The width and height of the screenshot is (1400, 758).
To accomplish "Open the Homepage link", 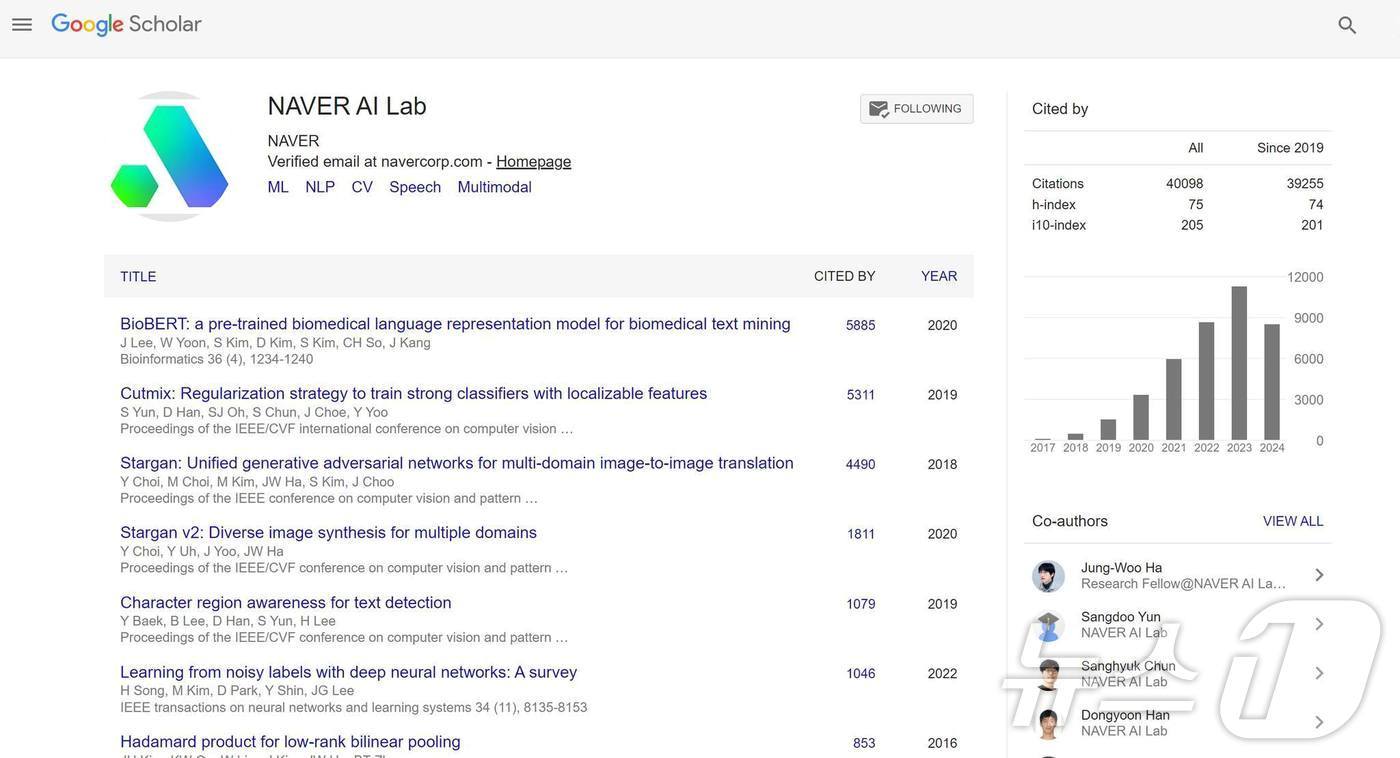I will (534, 162).
